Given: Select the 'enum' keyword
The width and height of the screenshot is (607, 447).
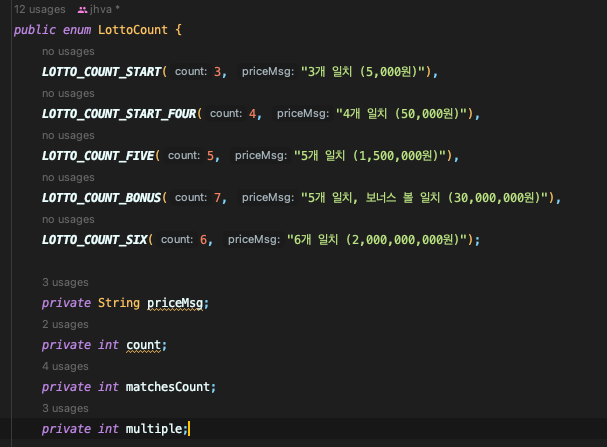Looking at the screenshot, I should (77, 30).
